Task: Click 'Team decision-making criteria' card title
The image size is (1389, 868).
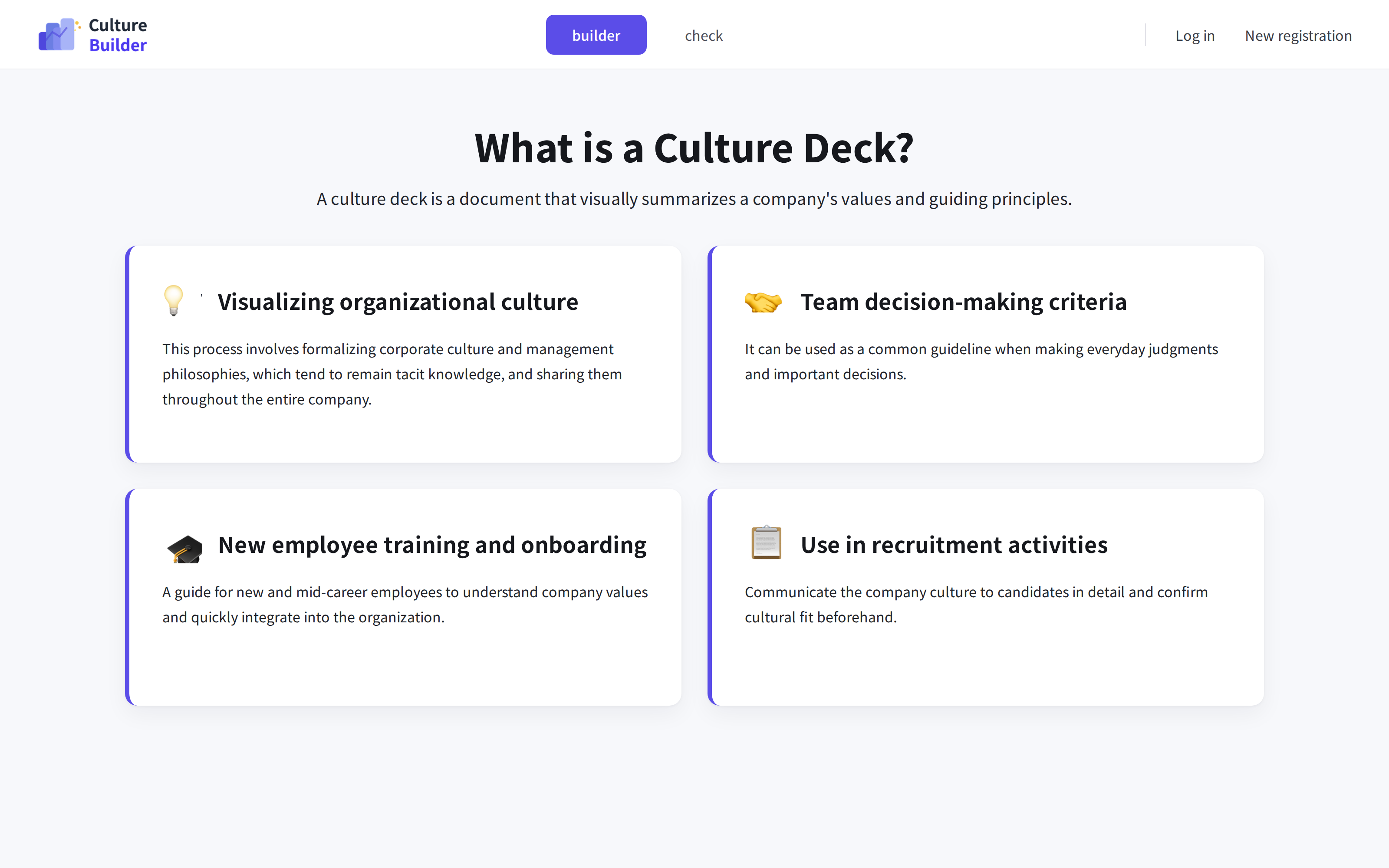Action: [964, 302]
